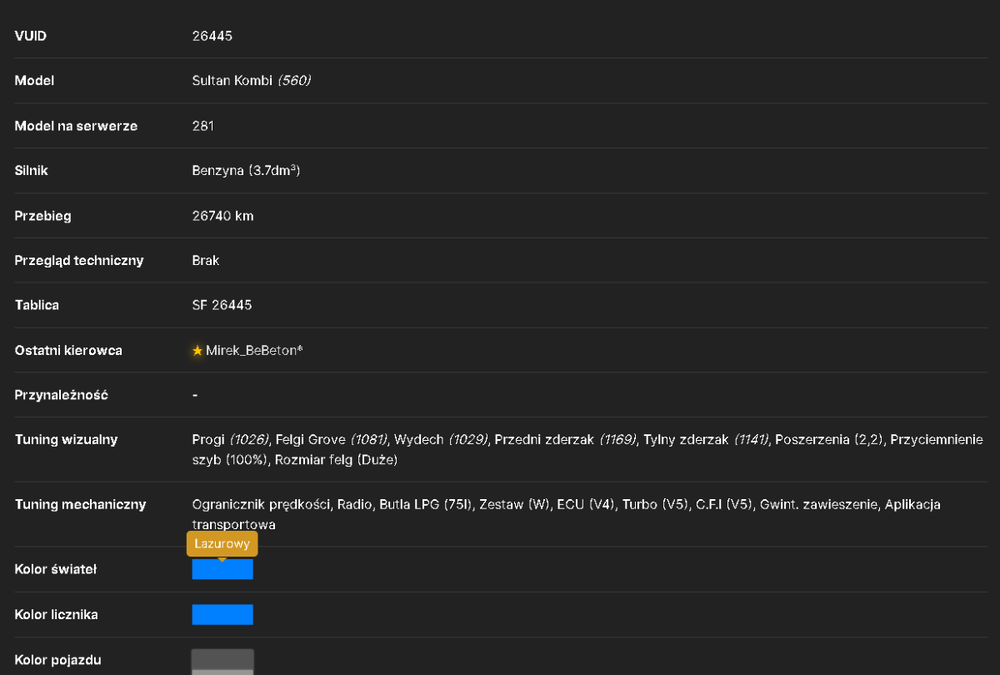Click the Progi (1026) tuning entry
Screen dimensions: 1000x675
[230, 440]
